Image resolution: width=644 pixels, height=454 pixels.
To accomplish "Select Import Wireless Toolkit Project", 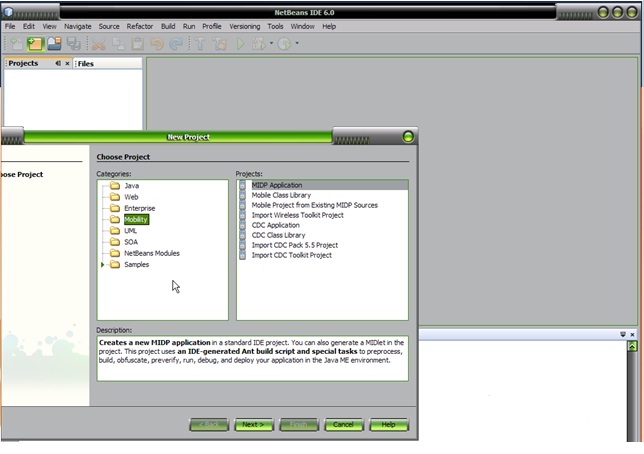I will point(297,215).
